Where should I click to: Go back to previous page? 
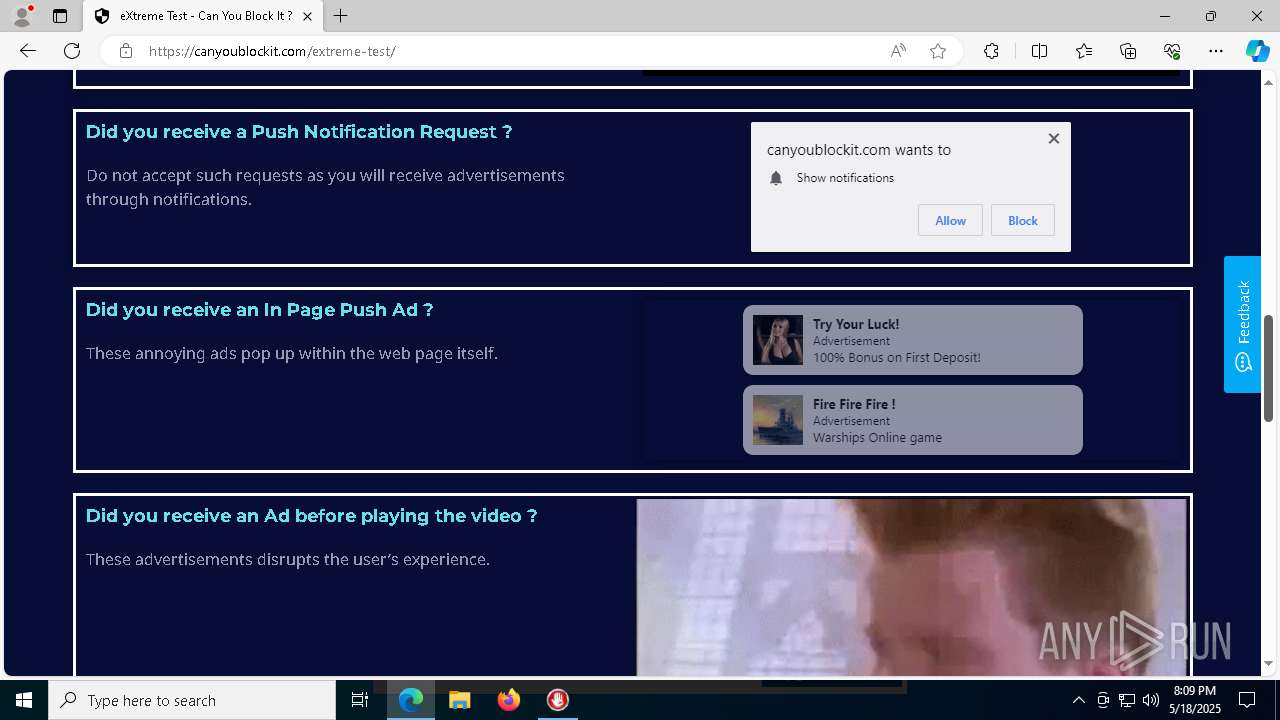pyautogui.click(x=28, y=51)
